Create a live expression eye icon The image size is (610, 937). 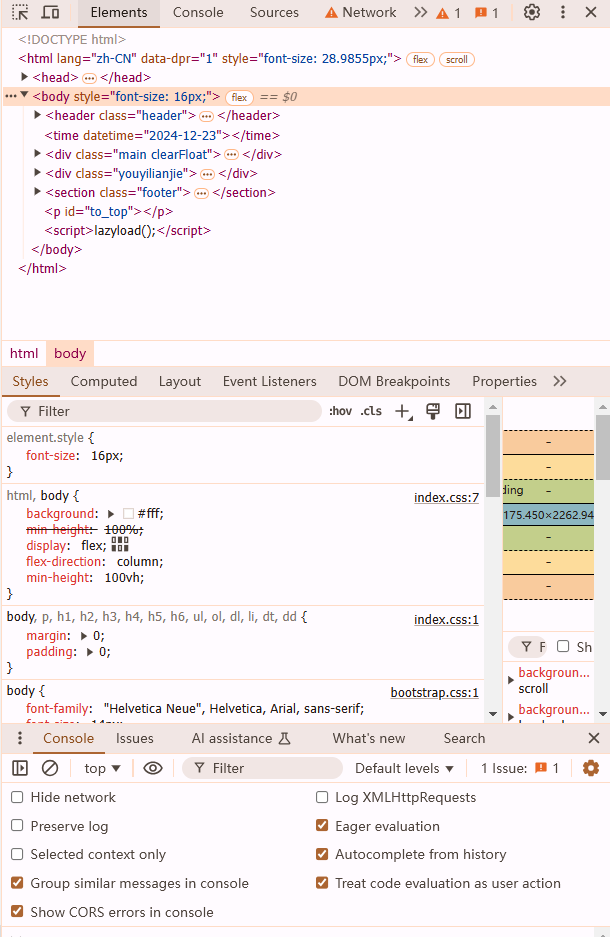point(153,768)
